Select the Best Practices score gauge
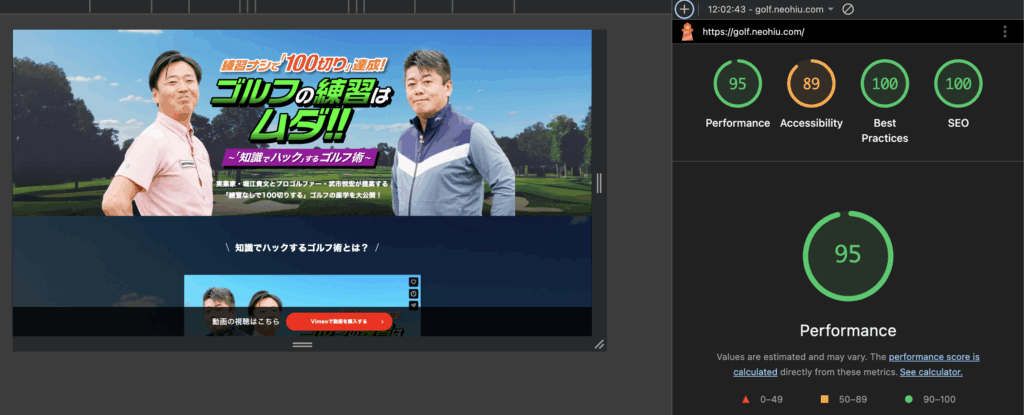 coord(884,84)
